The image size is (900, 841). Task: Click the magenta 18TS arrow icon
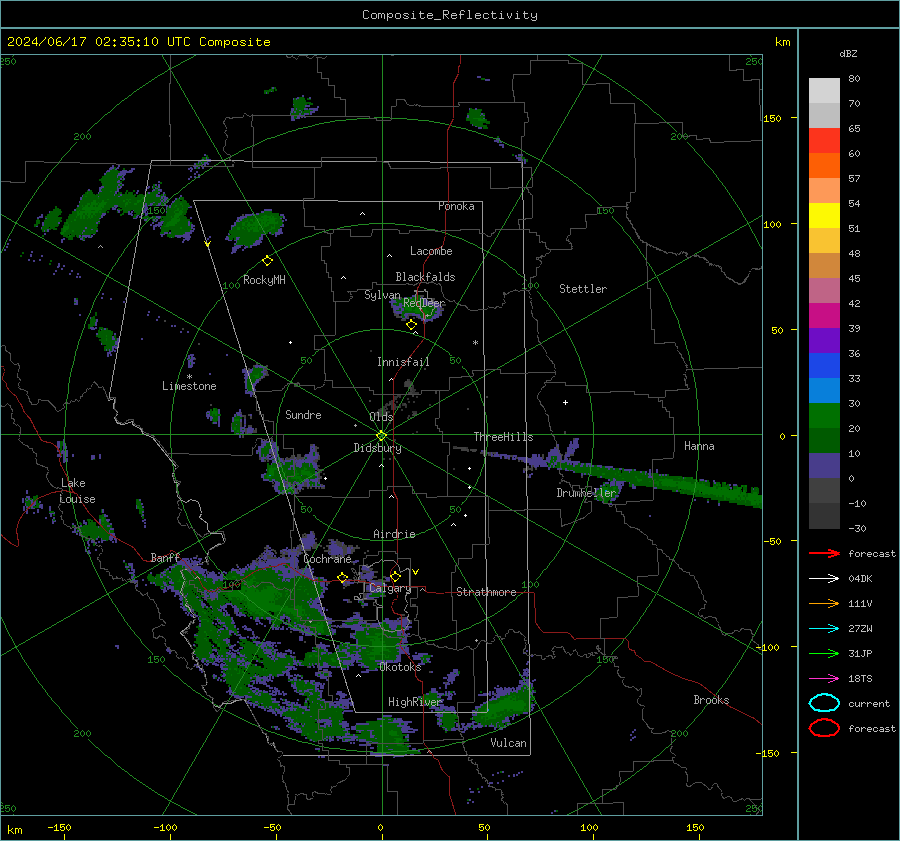click(824, 679)
